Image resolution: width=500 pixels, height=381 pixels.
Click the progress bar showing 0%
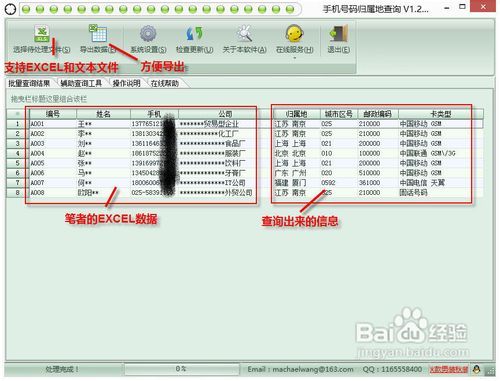click(182, 369)
